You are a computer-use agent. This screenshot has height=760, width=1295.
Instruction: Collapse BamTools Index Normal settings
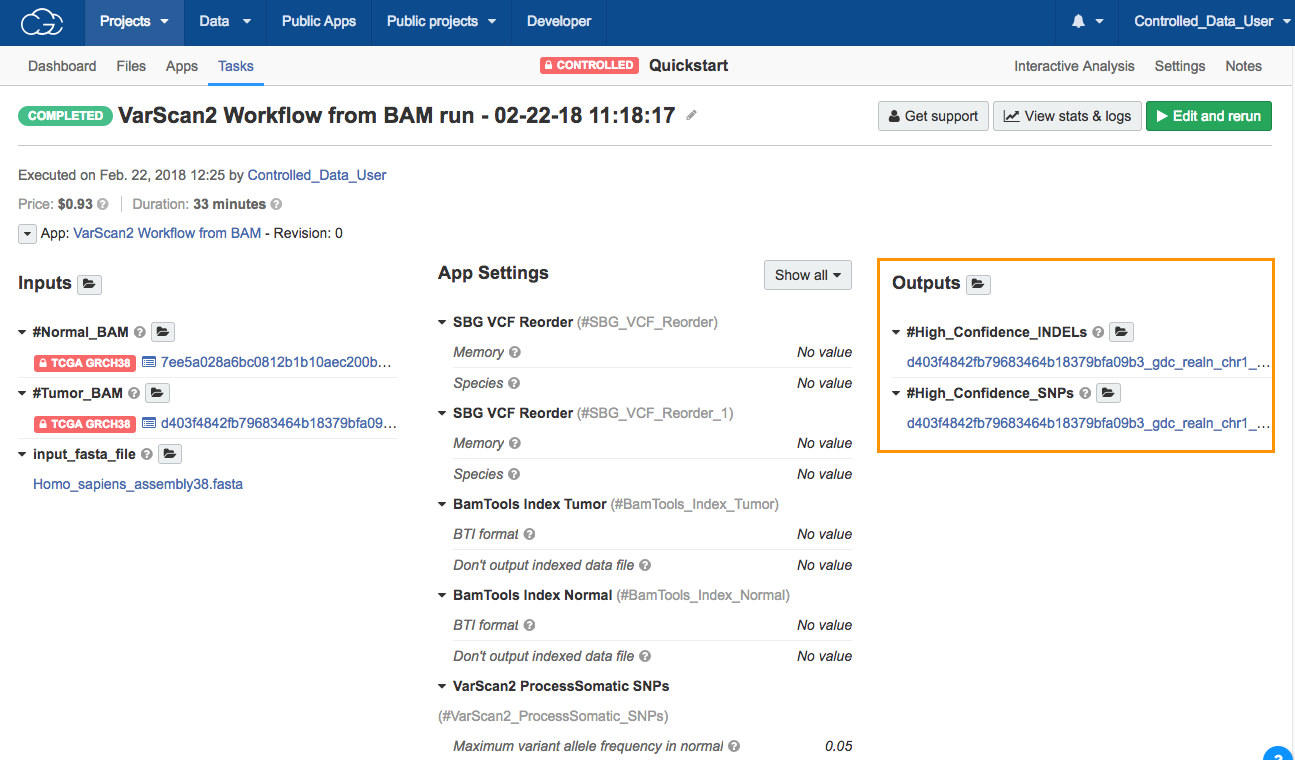[443, 595]
